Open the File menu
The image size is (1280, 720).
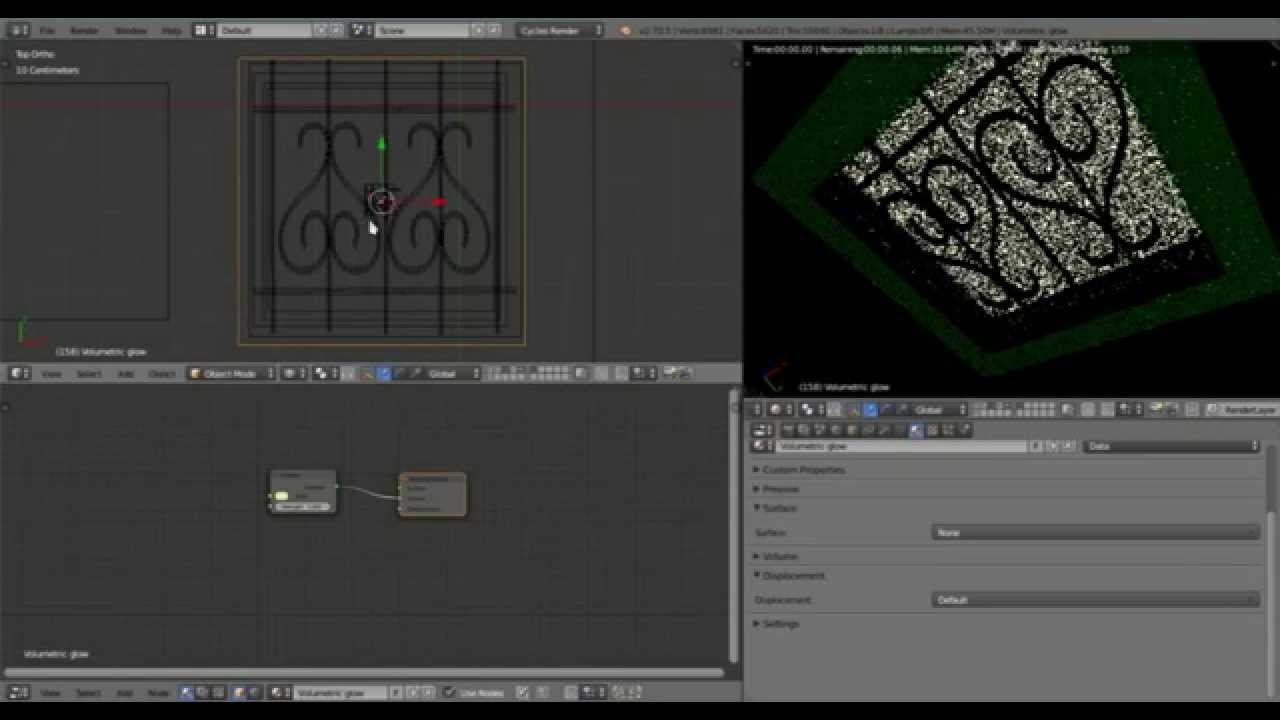(47, 31)
